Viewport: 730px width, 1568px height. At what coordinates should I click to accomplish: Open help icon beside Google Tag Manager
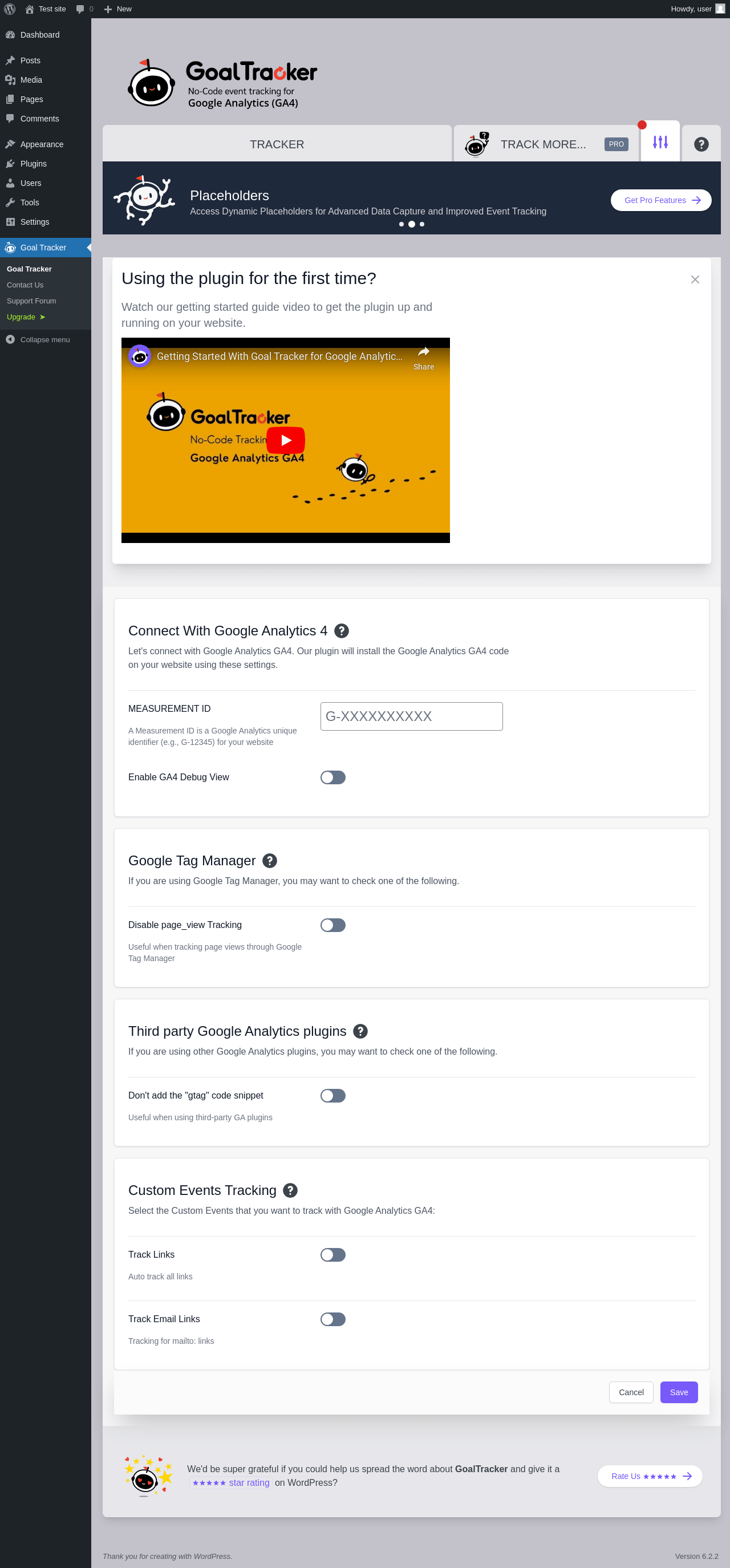[x=270, y=861]
